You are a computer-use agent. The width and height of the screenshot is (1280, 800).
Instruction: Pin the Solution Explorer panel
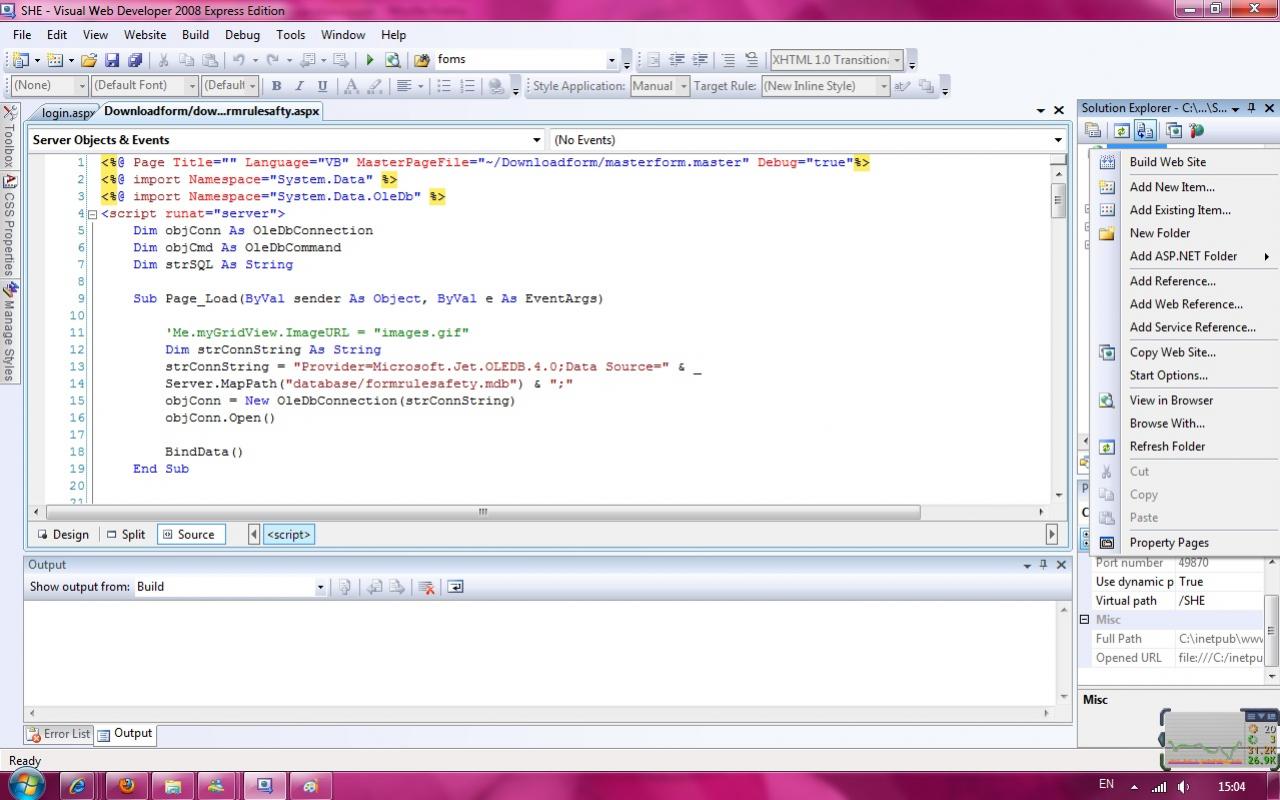coord(1252,108)
